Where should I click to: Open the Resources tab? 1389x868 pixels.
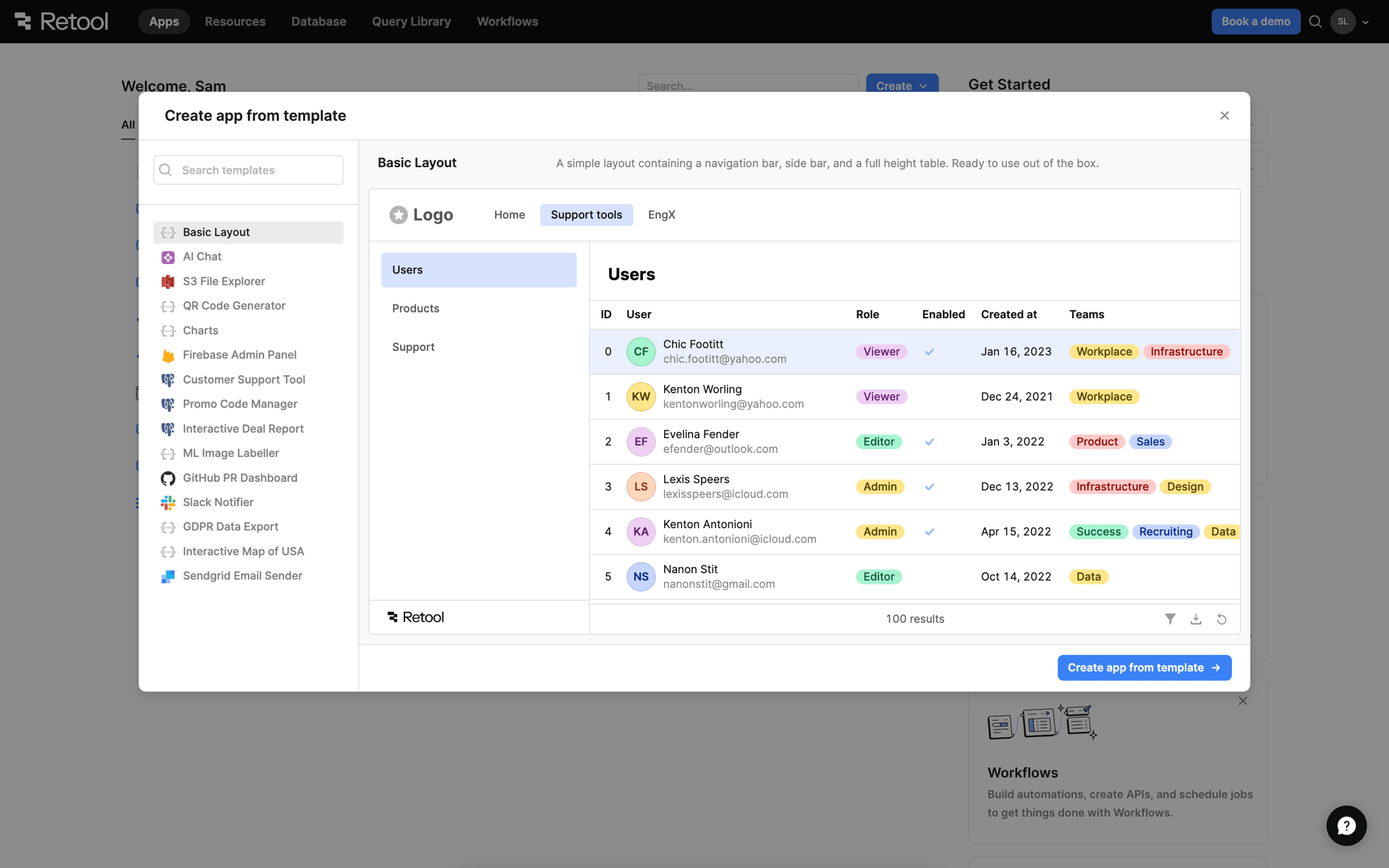(x=235, y=22)
